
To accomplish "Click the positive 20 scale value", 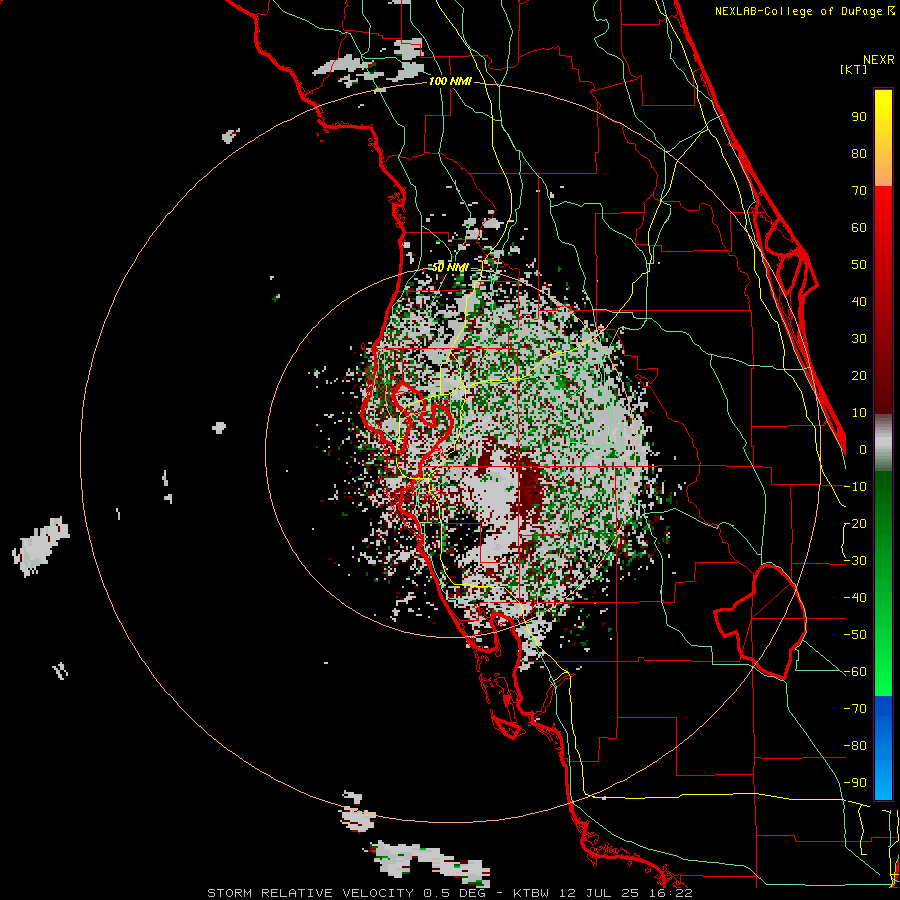I will [x=859, y=375].
